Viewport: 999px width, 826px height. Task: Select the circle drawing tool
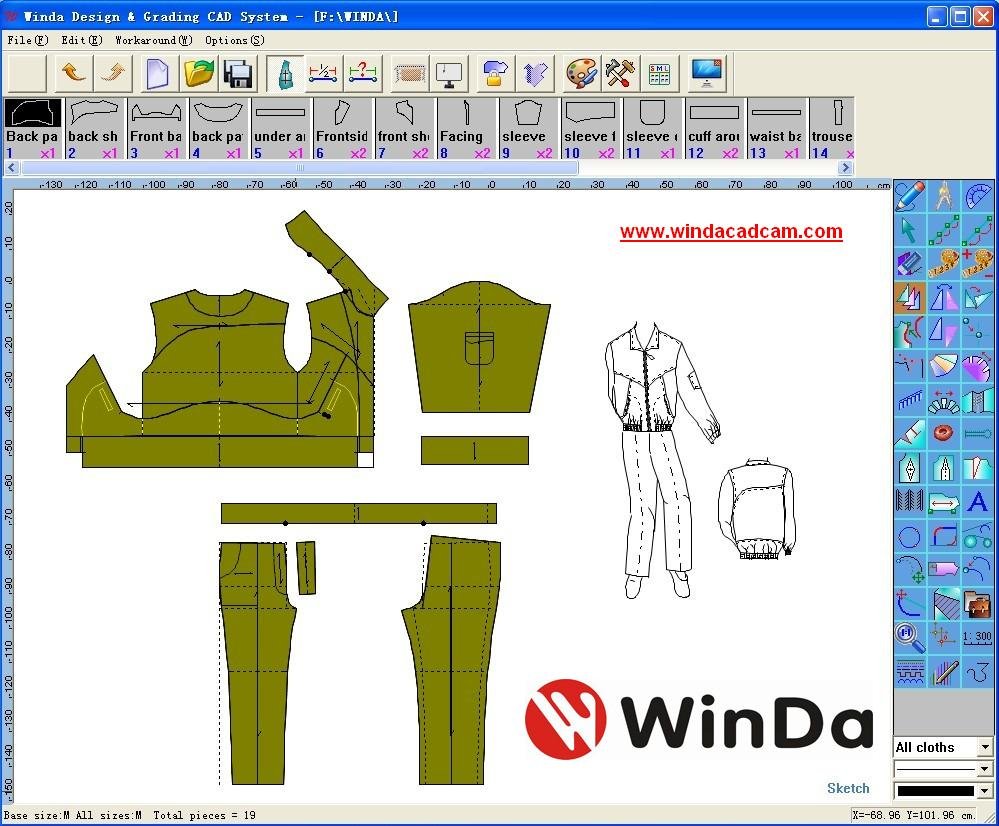(908, 536)
